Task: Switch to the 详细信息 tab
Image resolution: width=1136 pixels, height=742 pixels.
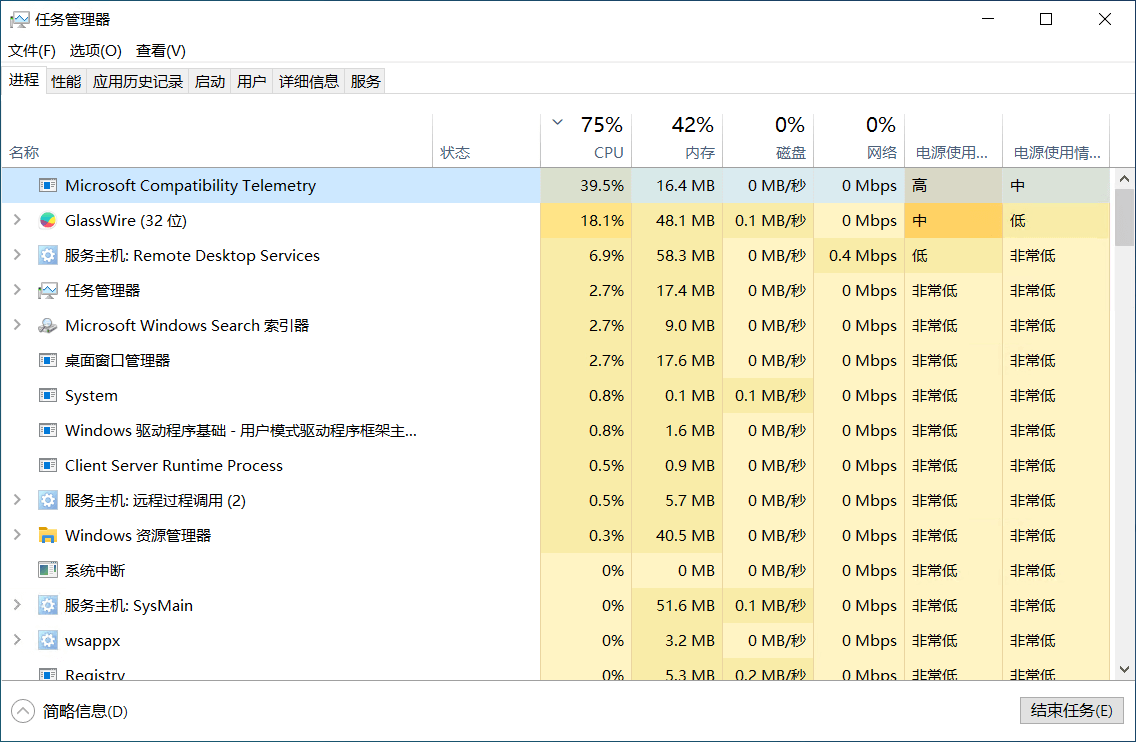Action: (309, 81)
